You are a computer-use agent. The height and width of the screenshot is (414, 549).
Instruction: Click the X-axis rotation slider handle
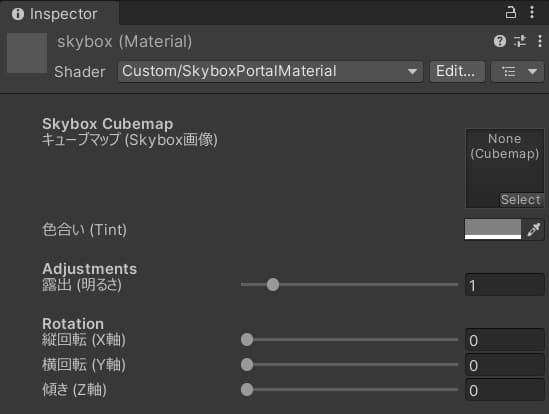[247, 340]
